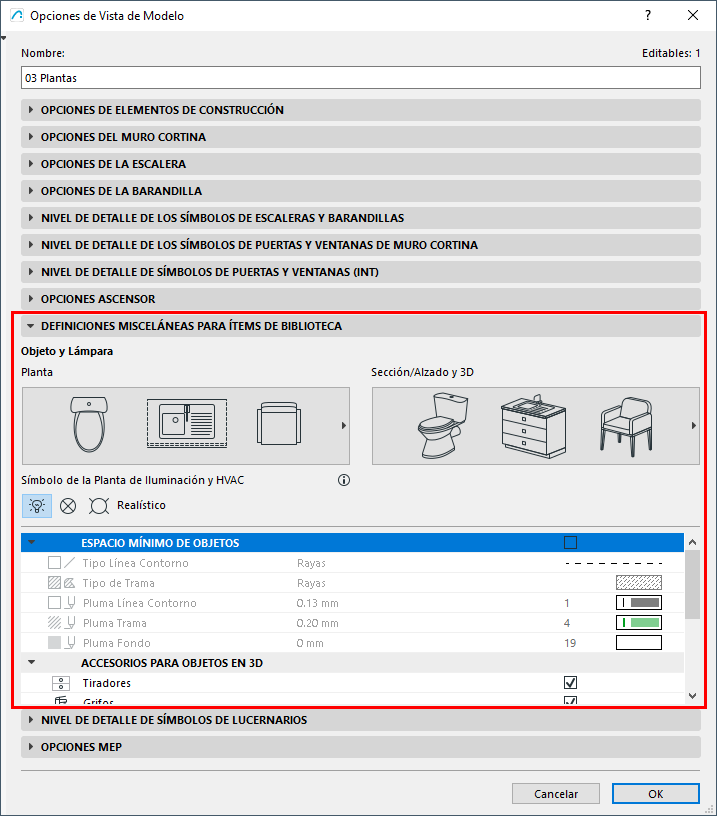Image resolution: width=717 pixels, height=816 pixels.
Task: Click pen number 1 for Pluma Línea Contorno
Action: (567, 603)
